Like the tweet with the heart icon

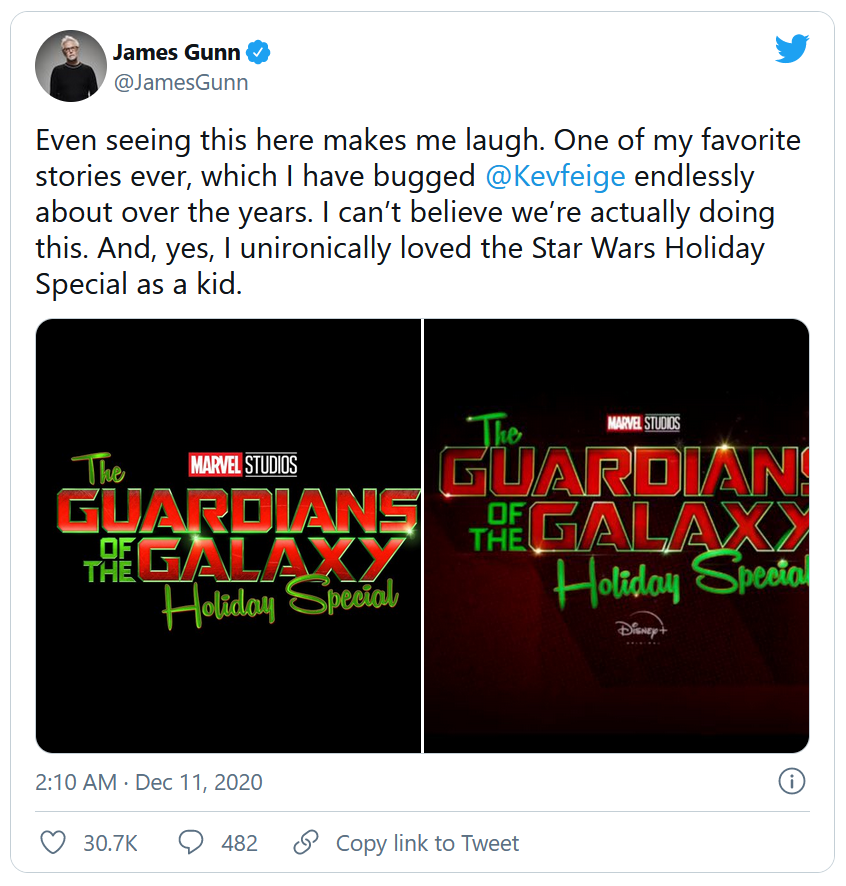[53, 843]
